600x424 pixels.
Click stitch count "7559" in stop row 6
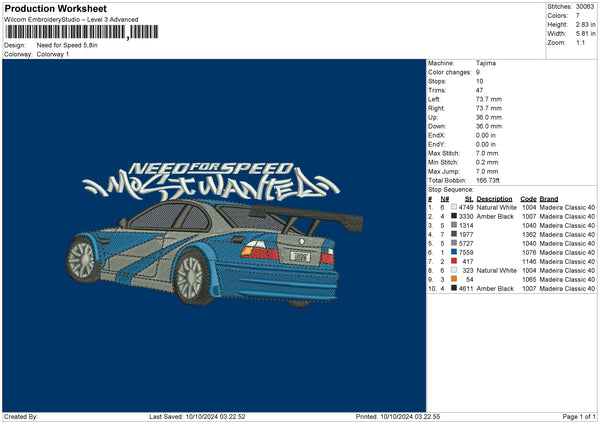pos(466,253)
